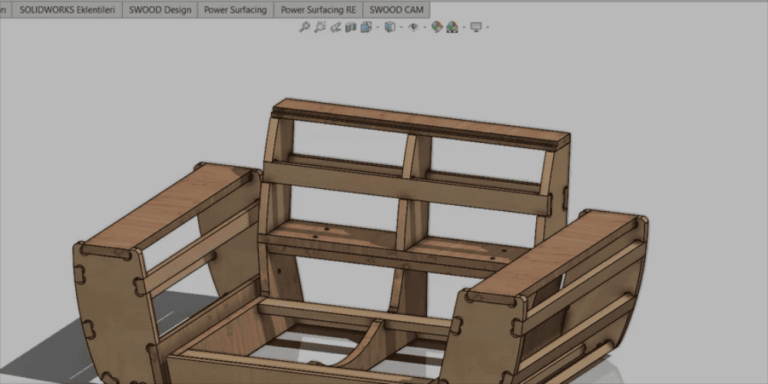This screenshot has width=768, height=384.
Task: Click the View Settings monitor icon
Action: click(x=476, y=27)
